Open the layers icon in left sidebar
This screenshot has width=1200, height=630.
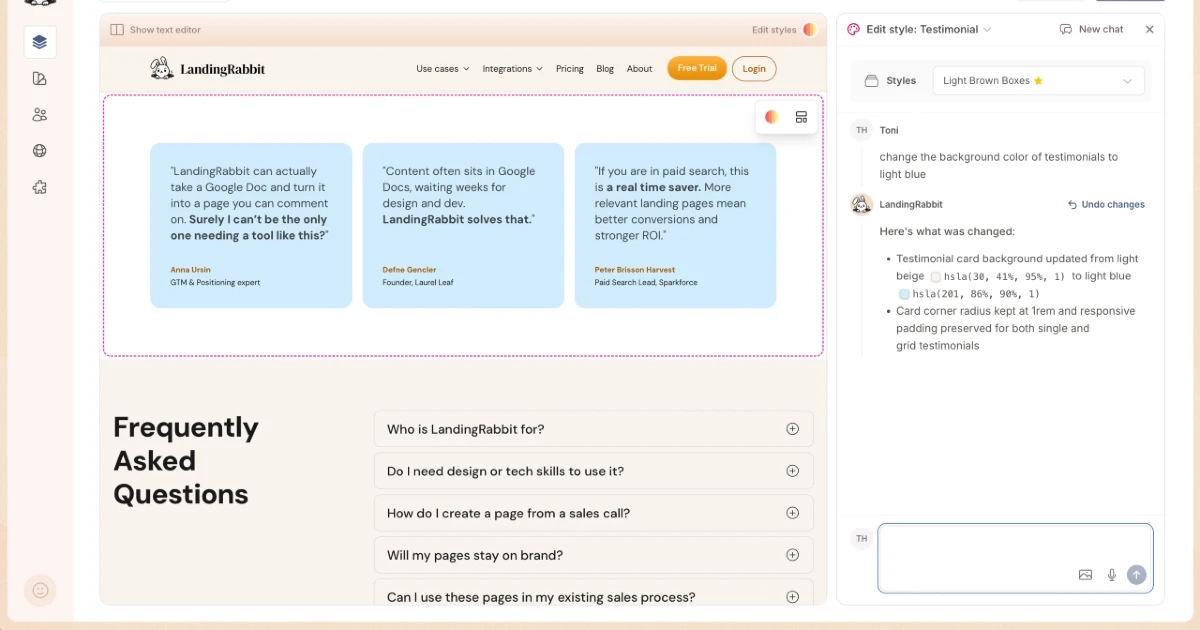[40, 42]
